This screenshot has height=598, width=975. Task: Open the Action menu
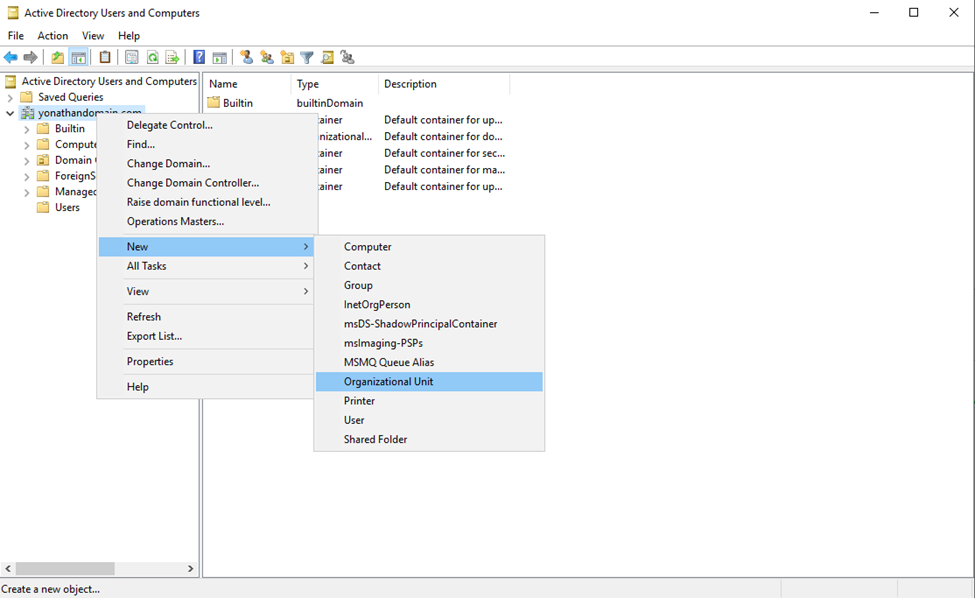click(x=53, y=36)
